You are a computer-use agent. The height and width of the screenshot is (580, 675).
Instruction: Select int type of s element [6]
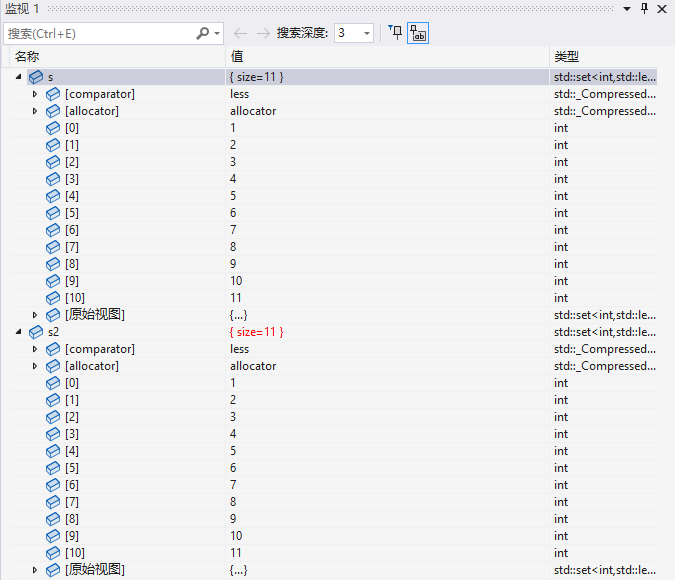(x=561, y=230)
